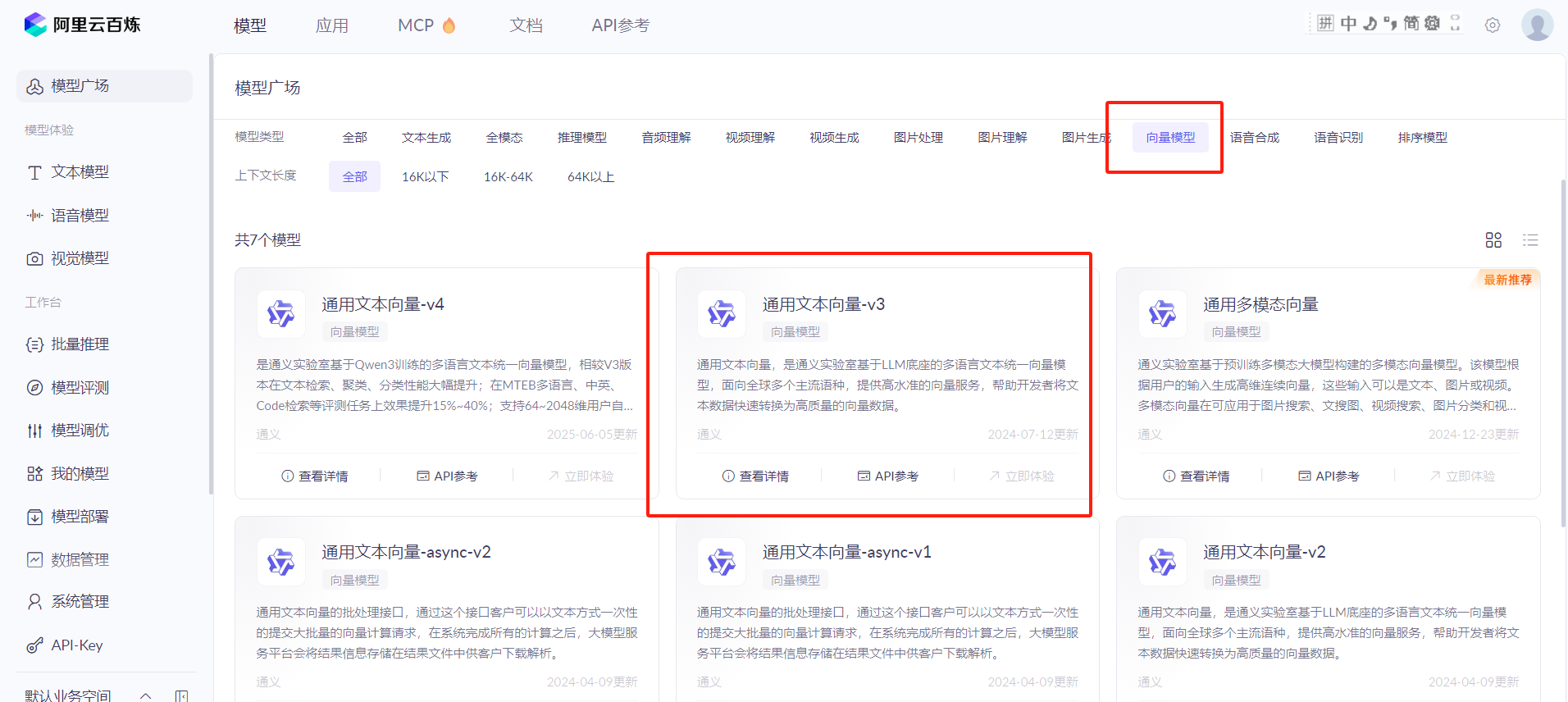This screenshot has width=1568, height=702.
Task: Open the 文档 top navigation tab
Action: pyautogui.click(x=526, y=25)
